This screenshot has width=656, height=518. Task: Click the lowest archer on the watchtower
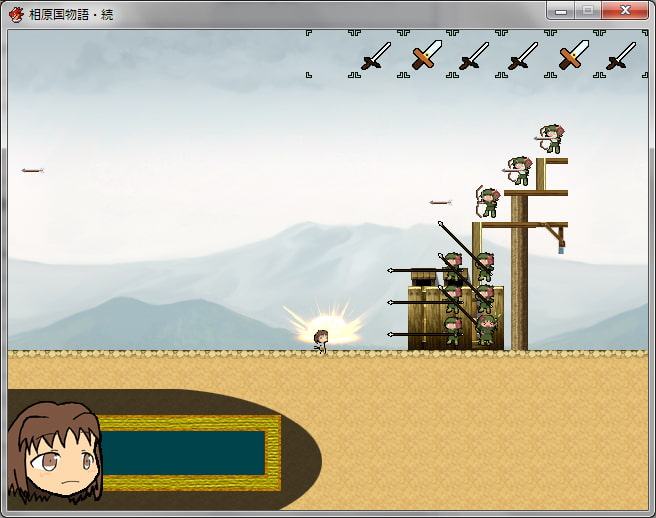point(487,203)
